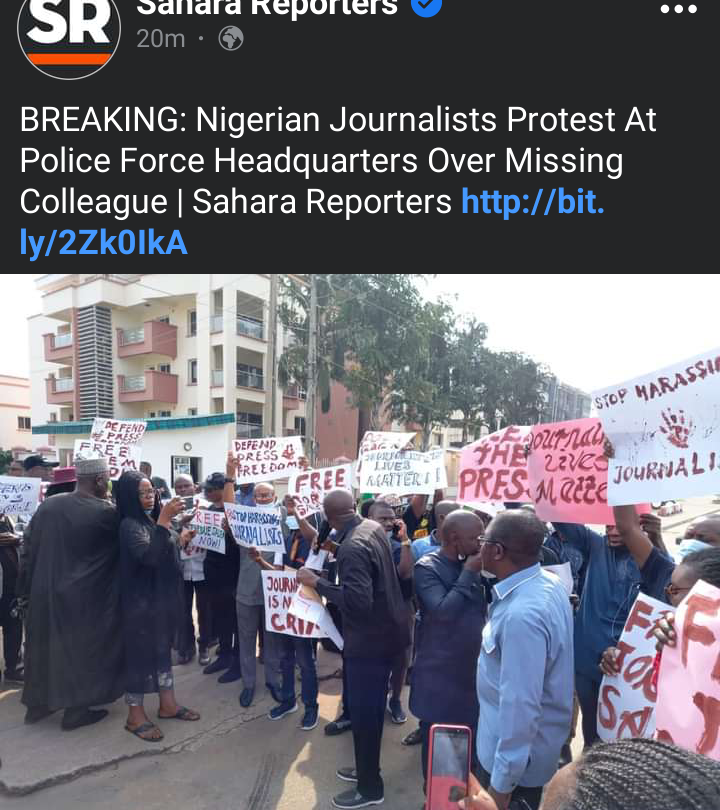Tap the Journalism Is Not a Crime sign
The height and width of the screenshot is (810, 720).
click(x=290, y=603)
